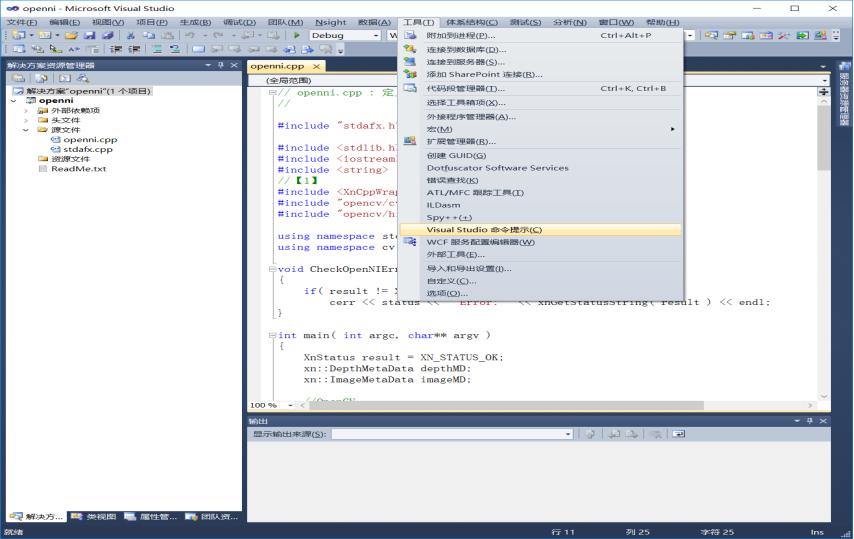The width and height of the screenshot is (854, 539).
Task: Toggle bookmark using the blue rectangle icon
Action: (x=198, y=49)
